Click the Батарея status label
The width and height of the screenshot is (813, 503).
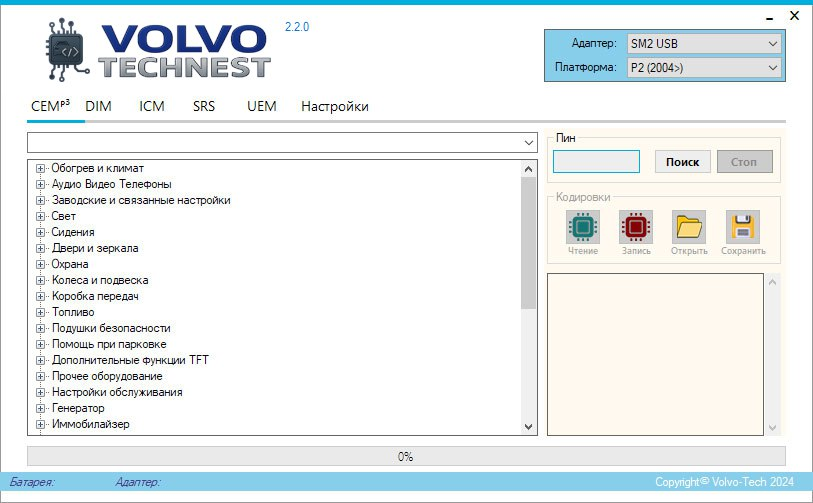pyautogui.click(x=32, y=482)
